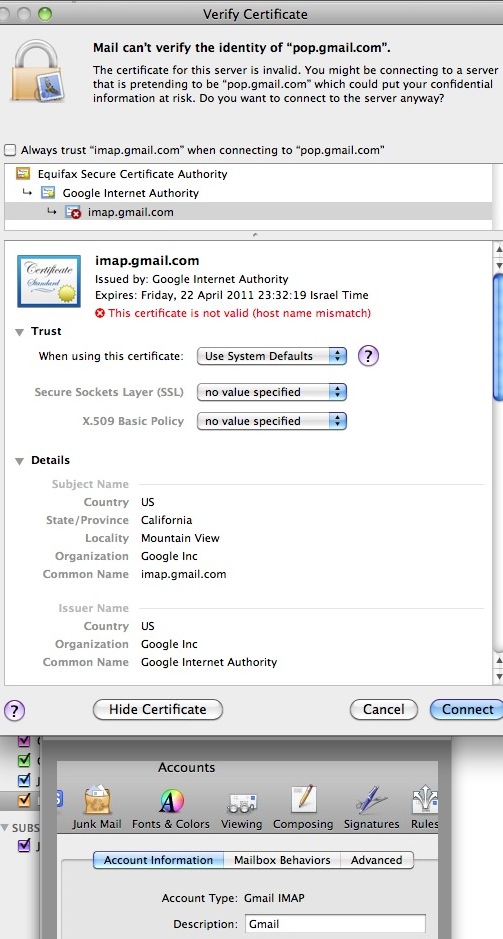Open Secure Sockets Layer (SSL) dropdown
The height and width of the screenshot is (939, 503).
point(272,392)
